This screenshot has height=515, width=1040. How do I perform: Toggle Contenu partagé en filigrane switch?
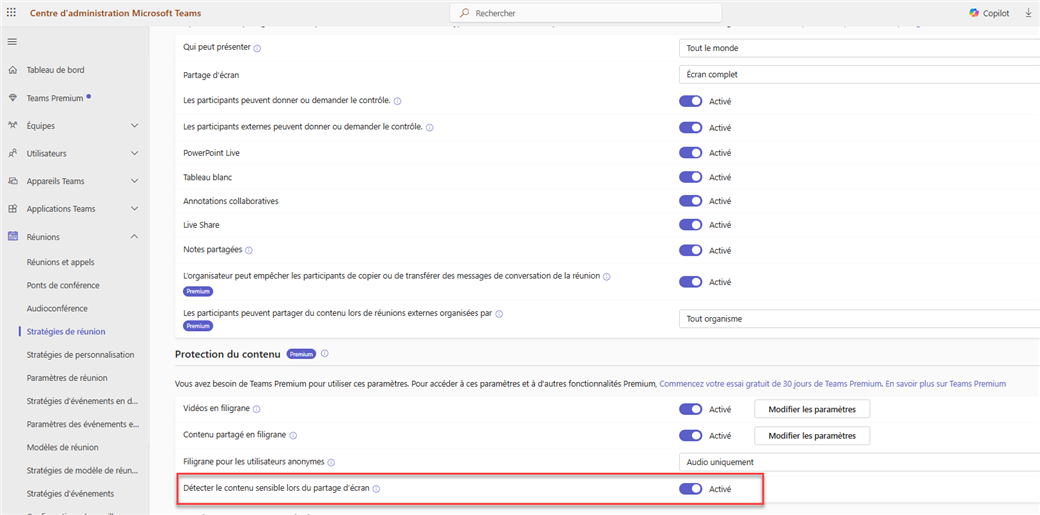pos(690,435)
